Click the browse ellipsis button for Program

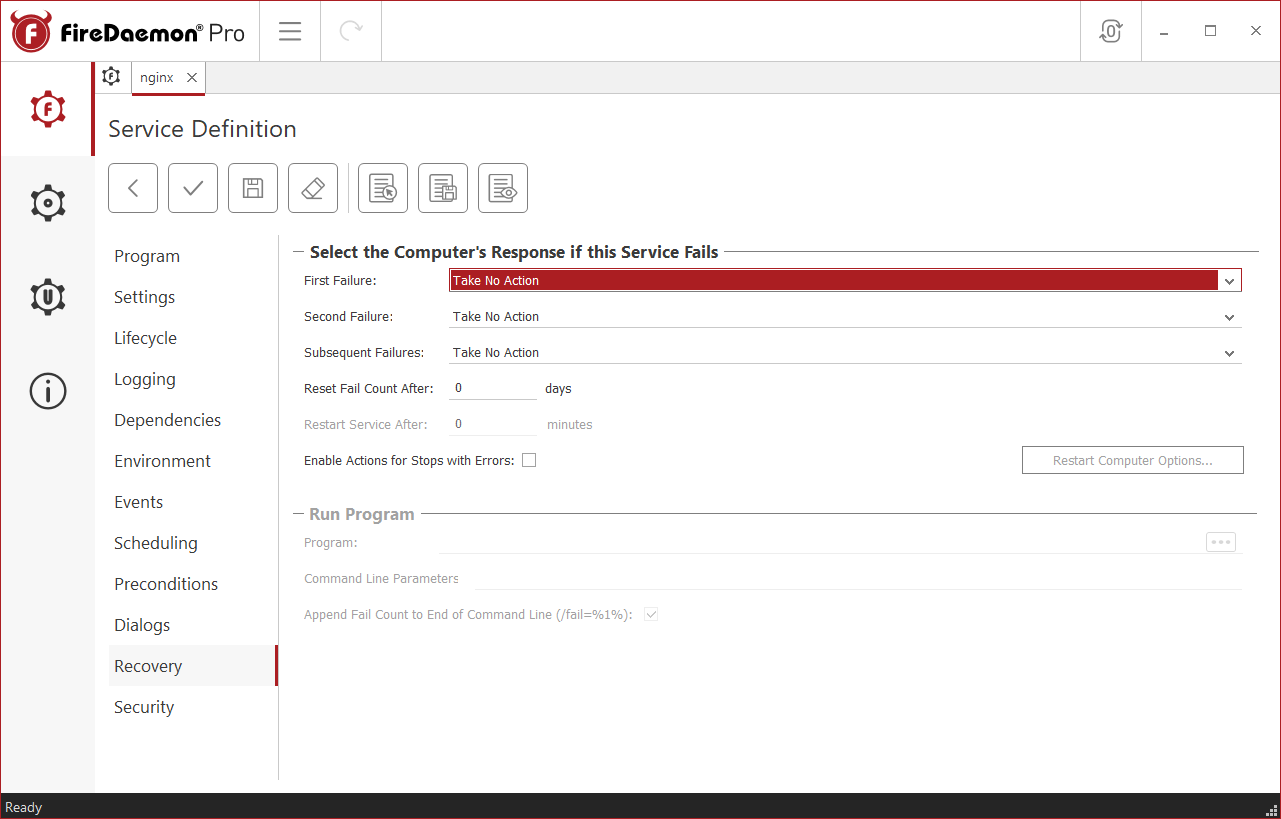tap(1221, 542)
